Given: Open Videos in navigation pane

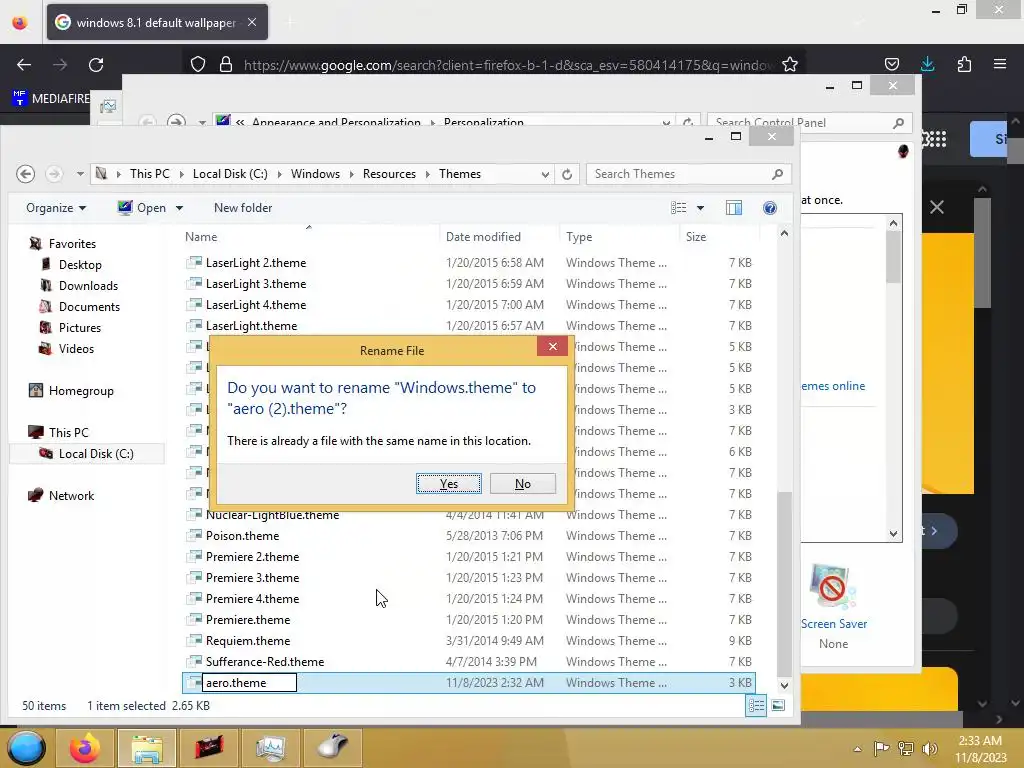Looking at the screenshot, I should click(76, 348).
